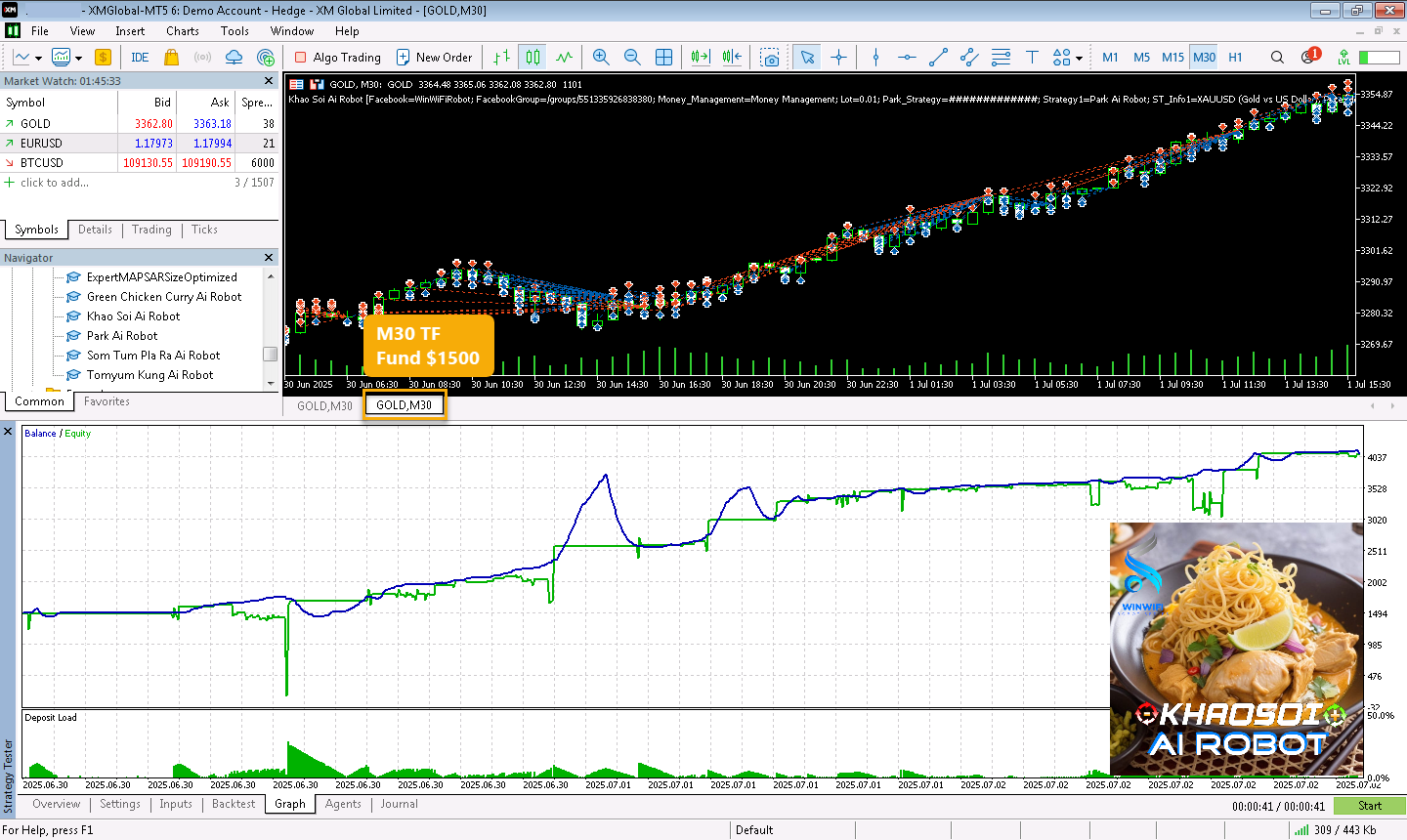Click the green Start button
Viewport: 1407px width, 840px height.
(x=1370, y=806)
